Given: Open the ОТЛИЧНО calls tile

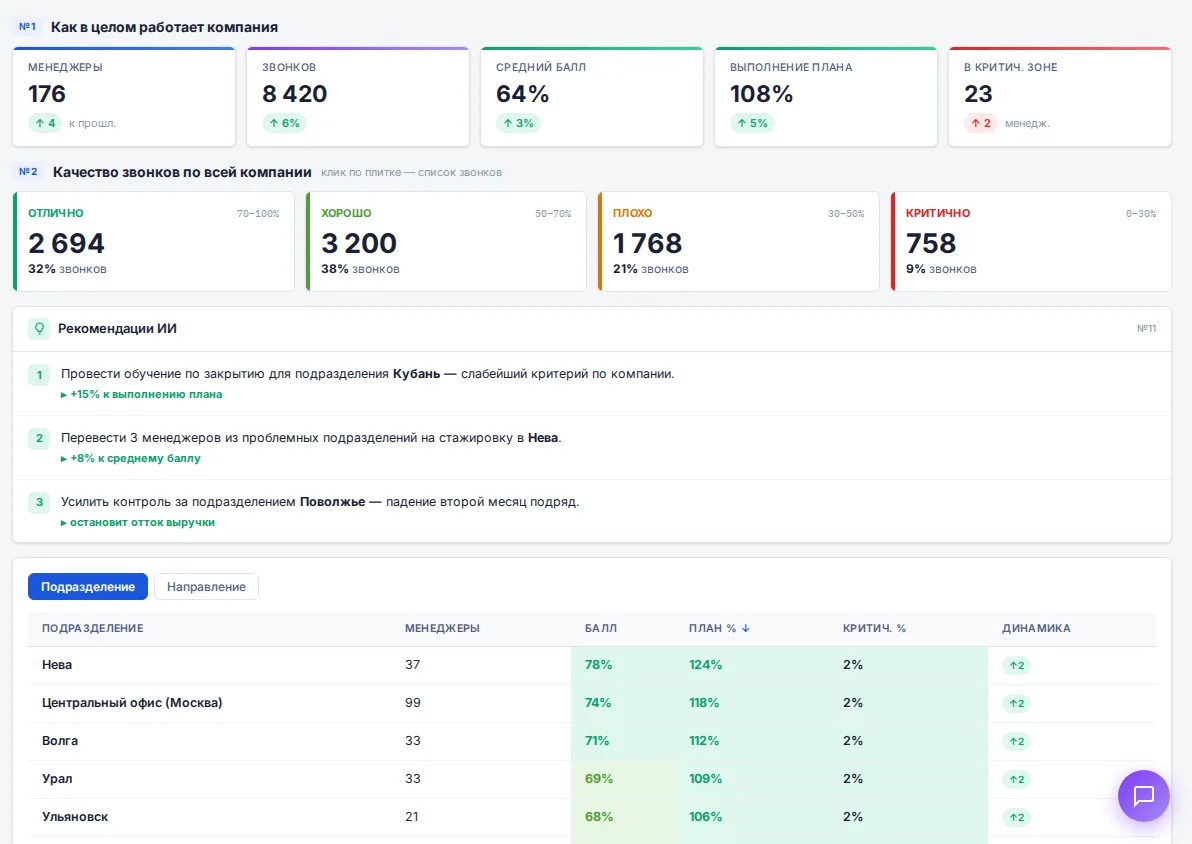Looking at the screenshot, I should click(154, 242).
